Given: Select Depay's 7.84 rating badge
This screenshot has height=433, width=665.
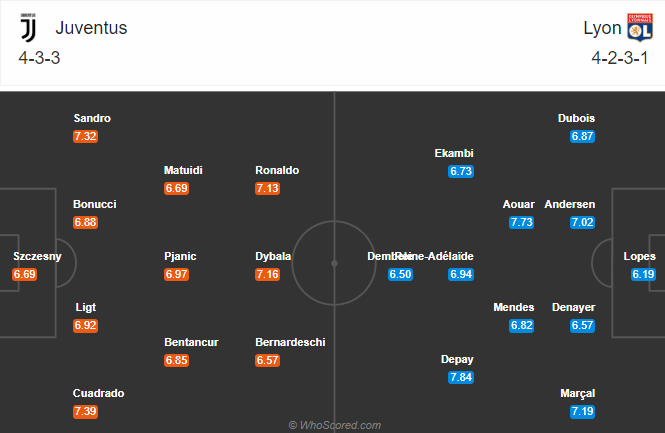Looking at the screenshot, I should click(x=461, y=377).
